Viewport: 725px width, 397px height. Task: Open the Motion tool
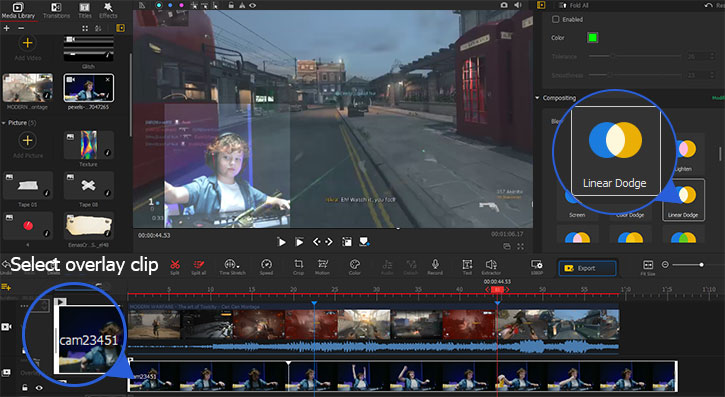tap(322, 266)
